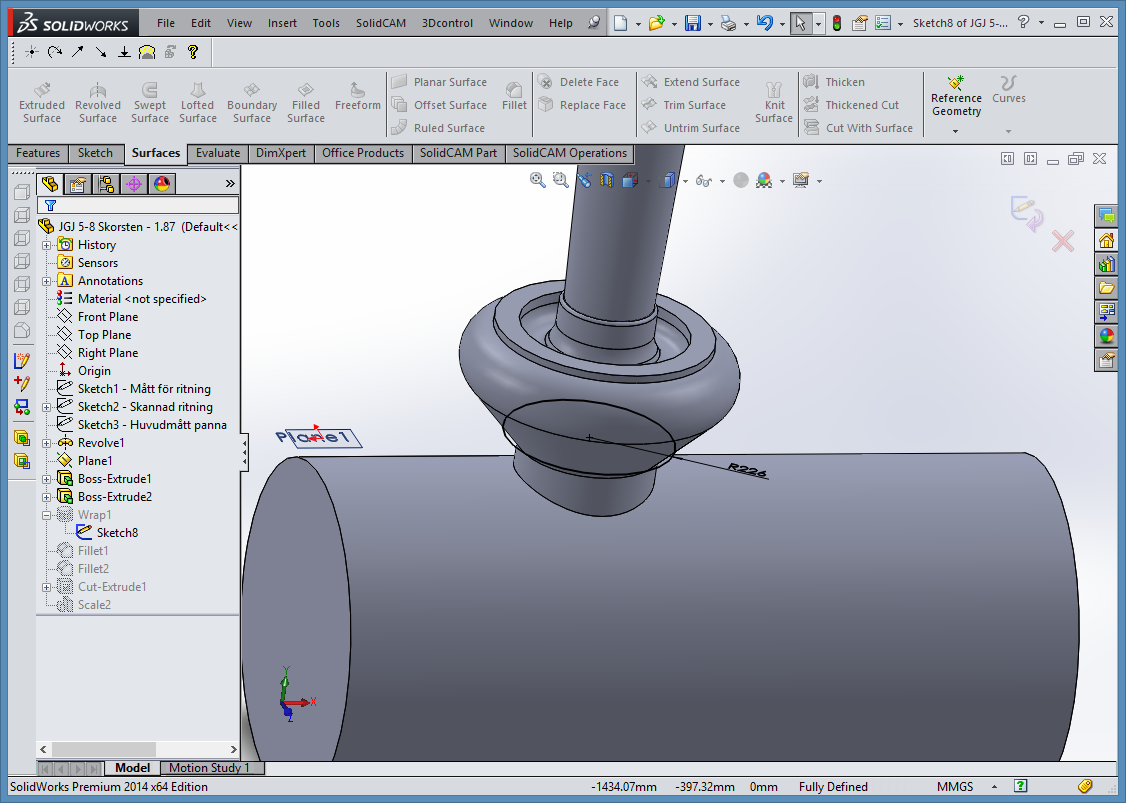
Task: Open the DisplayManager color ball tab
Action: click(x=162, y=184)
